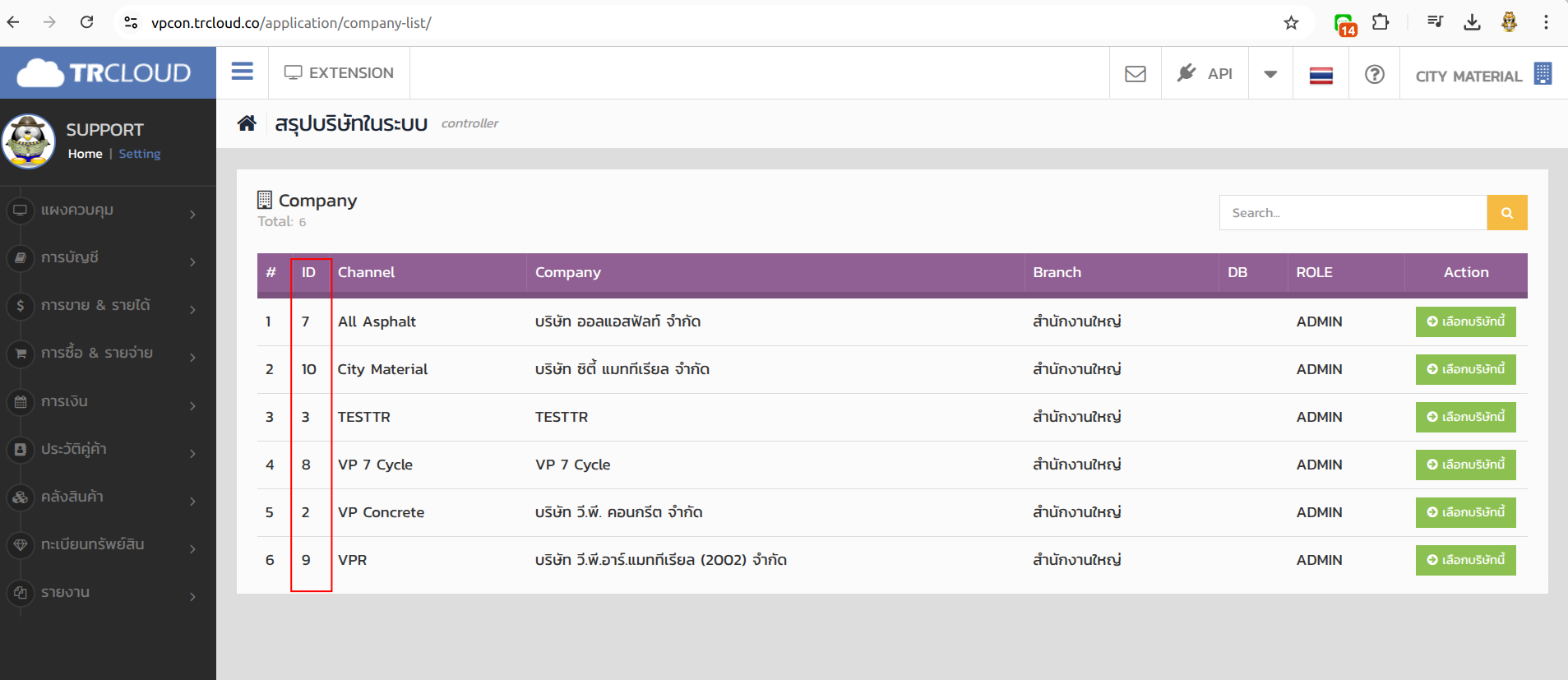Open the Setting link under SUPPORT

pyautogui.click(x=140, y=154)
